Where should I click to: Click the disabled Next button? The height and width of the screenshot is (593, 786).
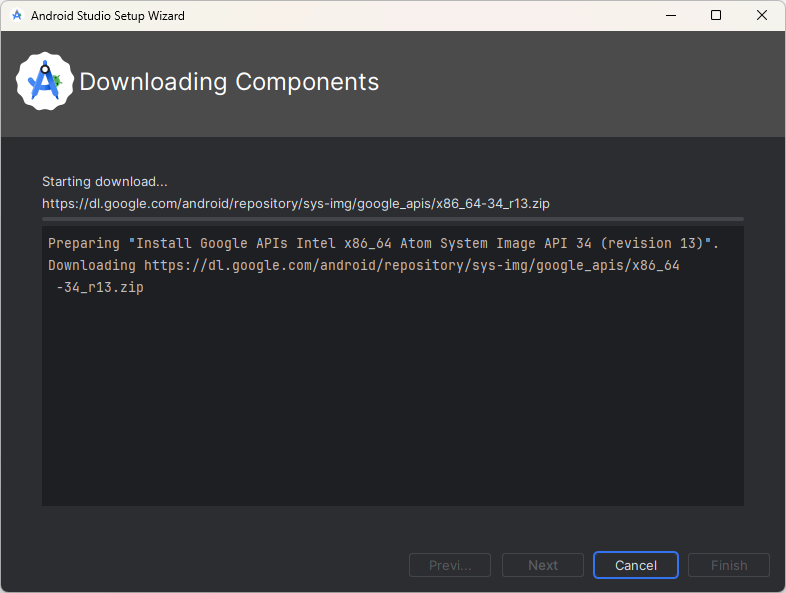[543, 565]
